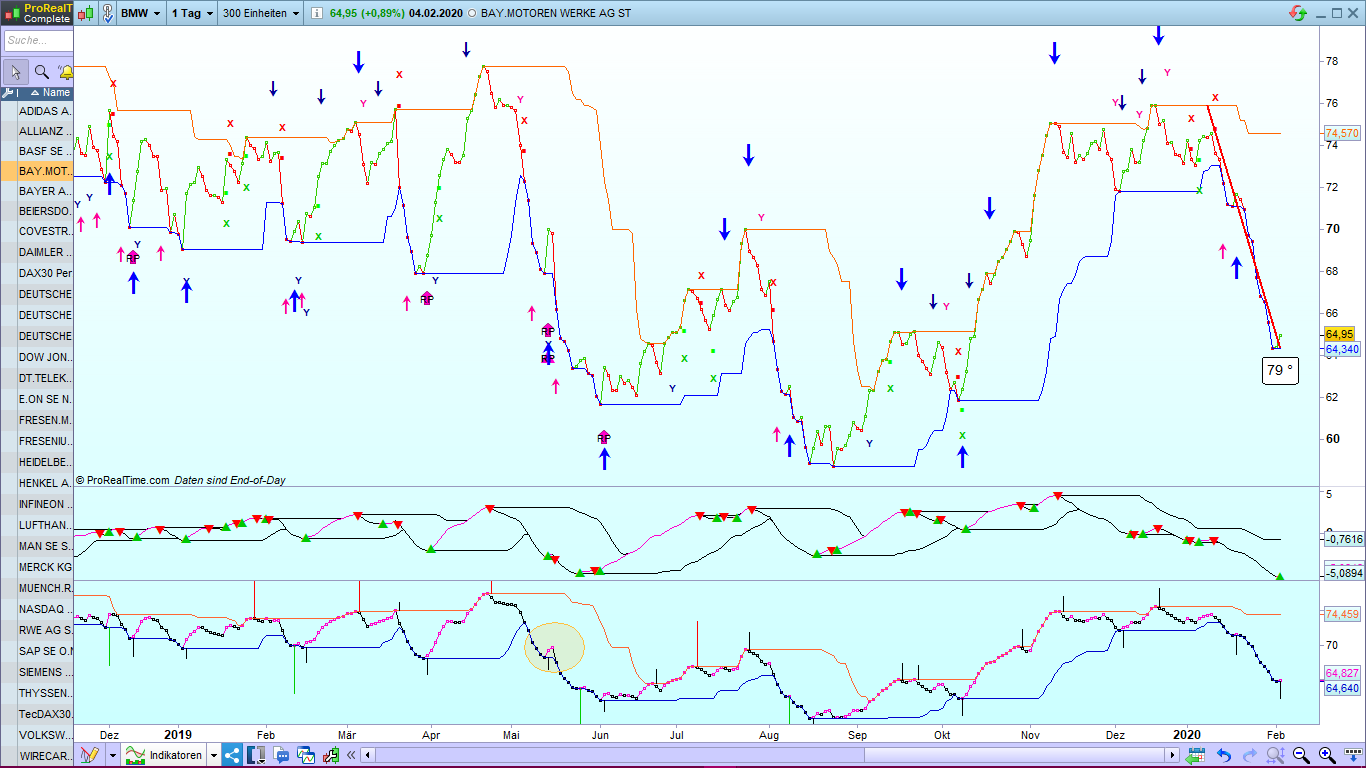Select BAY.MOT. highlighted row

(45, 171)
